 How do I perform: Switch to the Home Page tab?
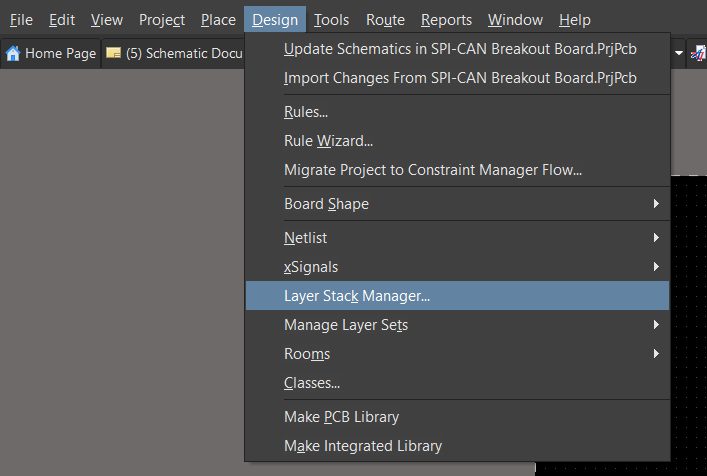51,53
